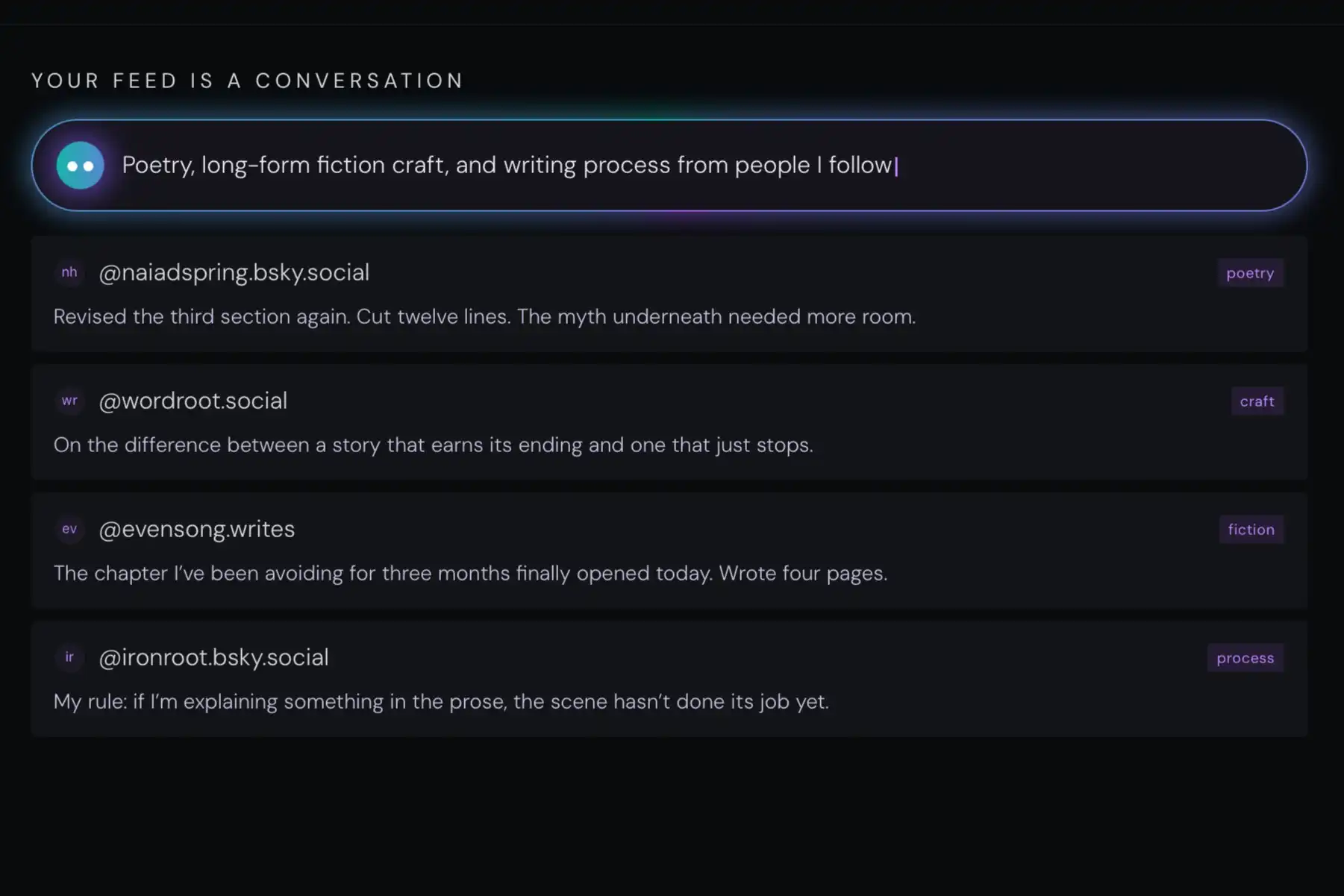Click the 'Your Feed Is a Conversation' heading
The height and width of the screenshot is (896, 1344).
point(247,81)
